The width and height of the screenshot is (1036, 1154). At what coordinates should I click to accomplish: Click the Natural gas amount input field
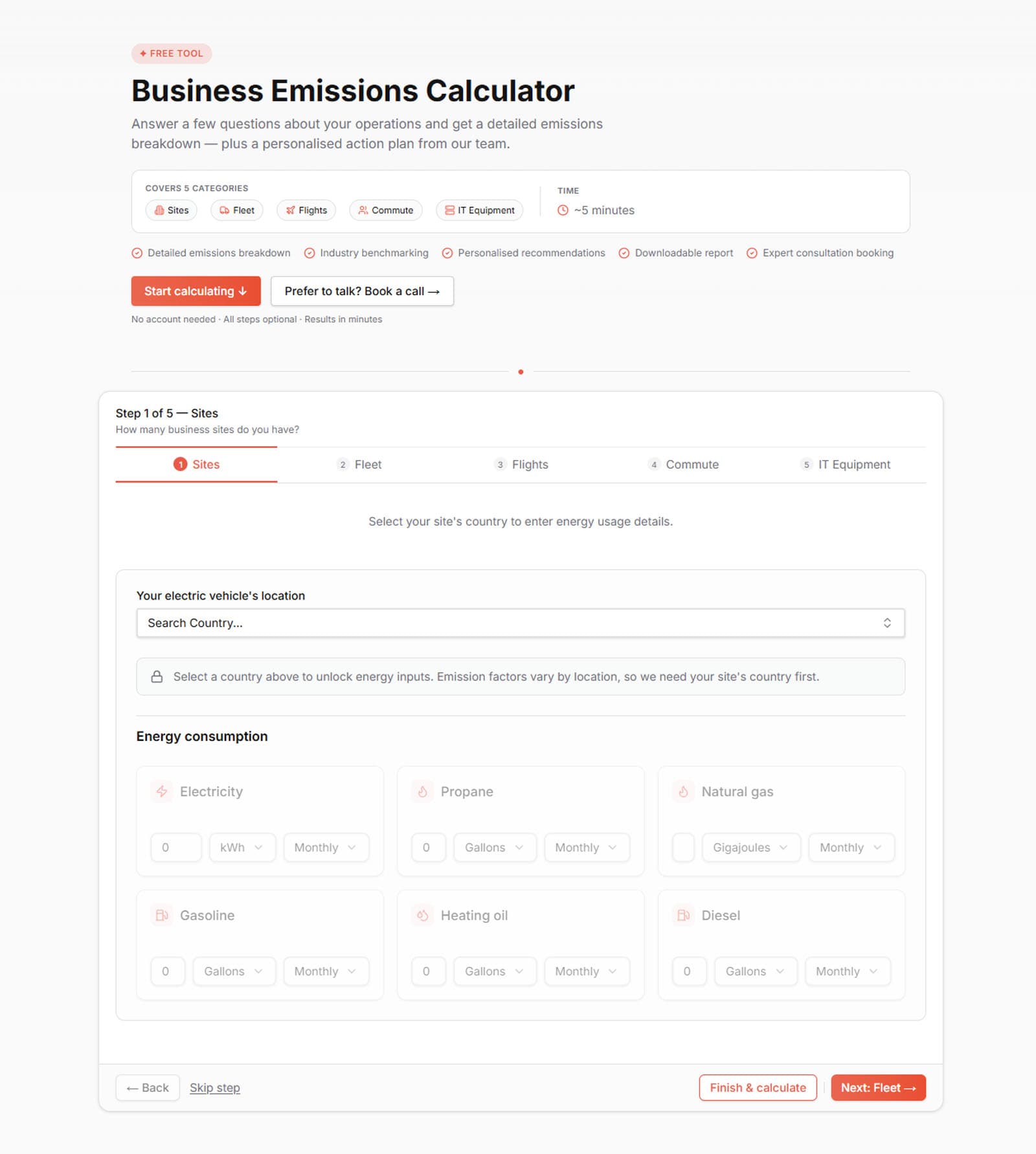(x=683, y=847)
